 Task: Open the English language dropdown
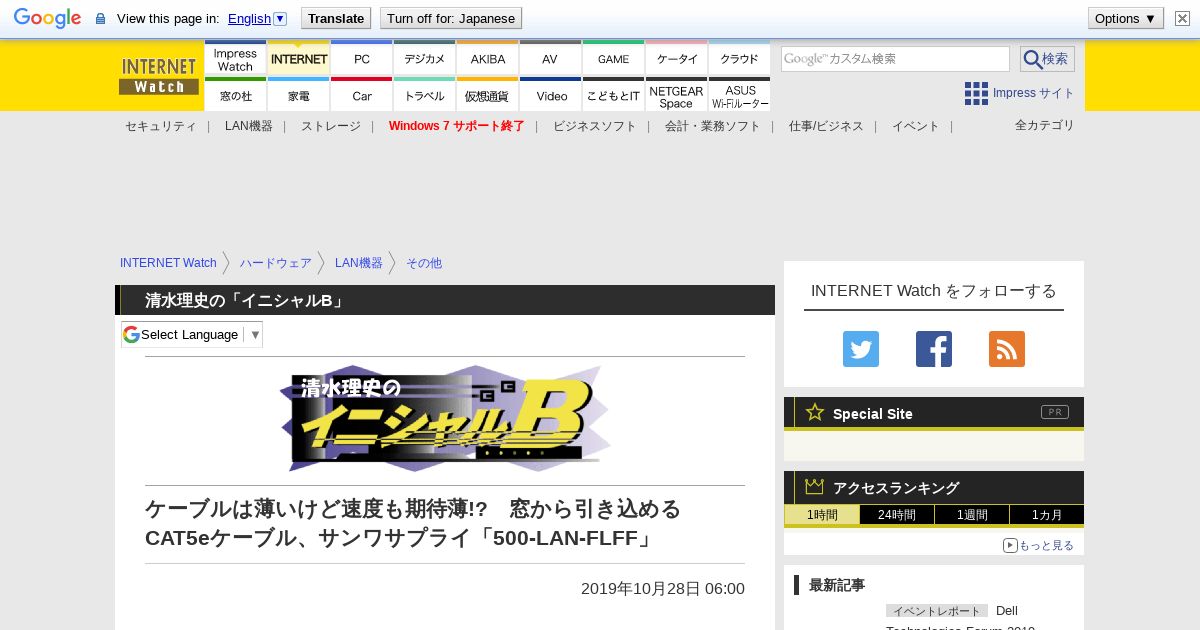[257, 18]
